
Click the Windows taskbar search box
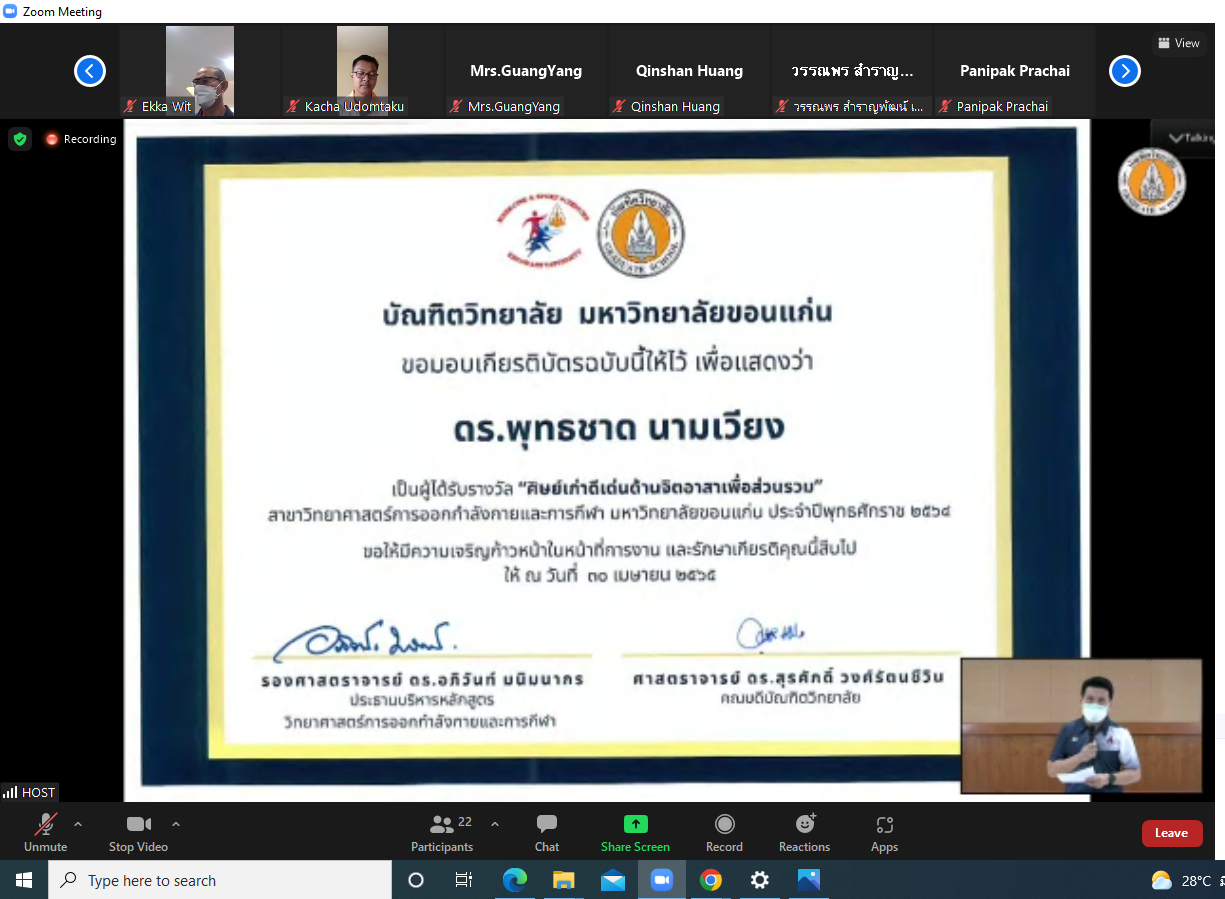220,880
